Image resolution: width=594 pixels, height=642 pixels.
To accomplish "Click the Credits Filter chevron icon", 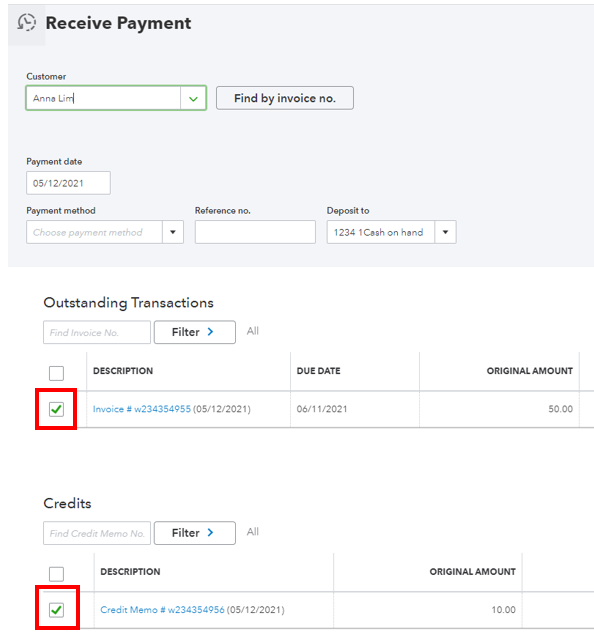I will coord(210,532).
